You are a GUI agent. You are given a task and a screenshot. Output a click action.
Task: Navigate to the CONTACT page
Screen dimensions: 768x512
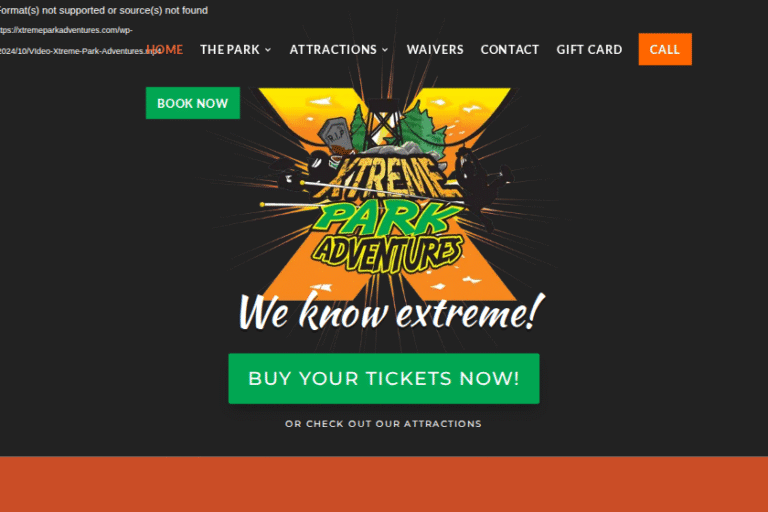click(509, 49)
